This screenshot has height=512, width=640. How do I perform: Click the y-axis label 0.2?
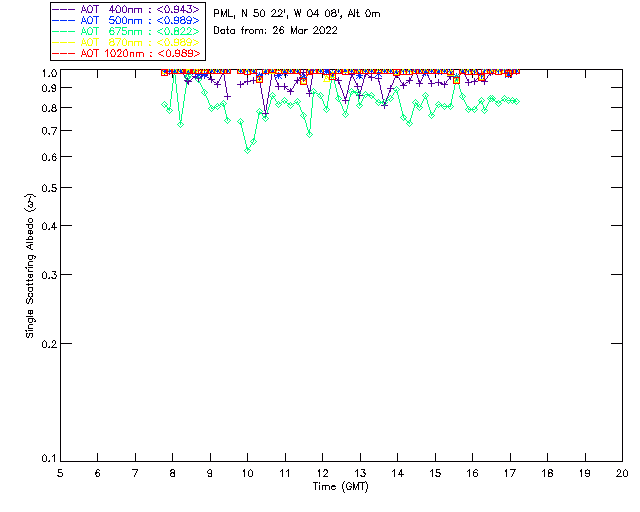coord(49,344)
